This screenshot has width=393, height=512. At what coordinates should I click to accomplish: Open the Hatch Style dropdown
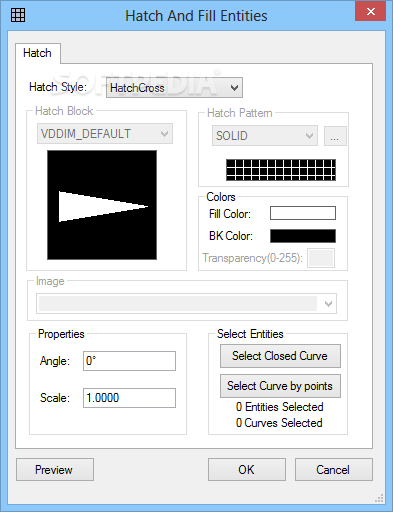click(x=174, y=88)
